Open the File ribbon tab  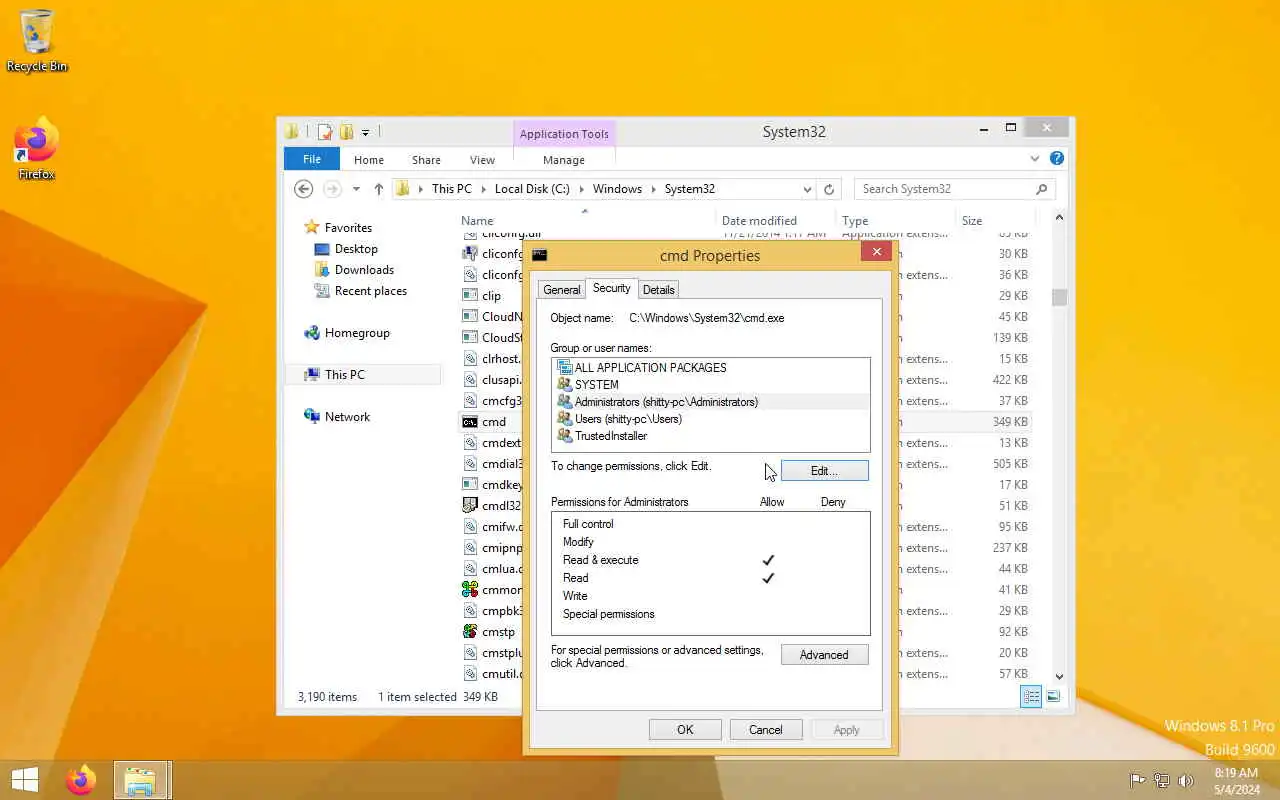point(312,159)
